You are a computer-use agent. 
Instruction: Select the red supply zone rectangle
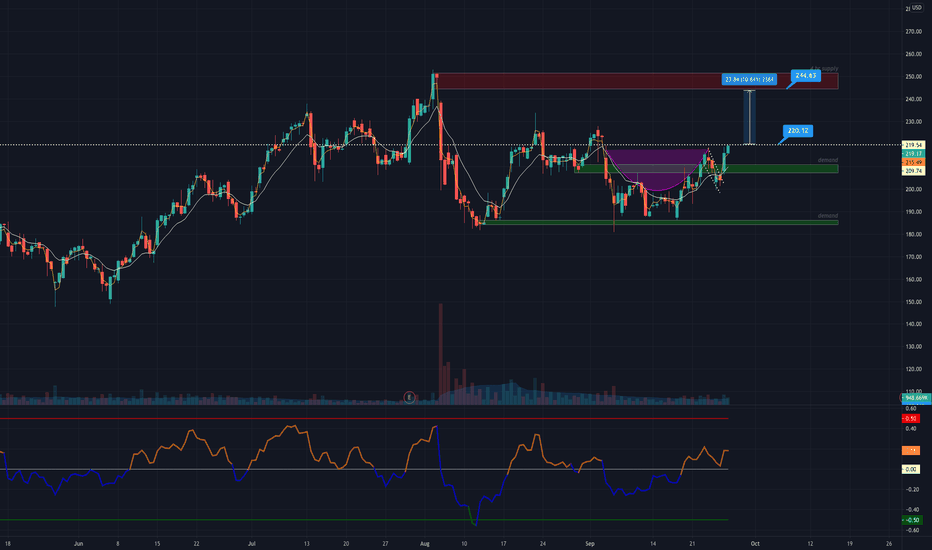click(x=637, y=81)
